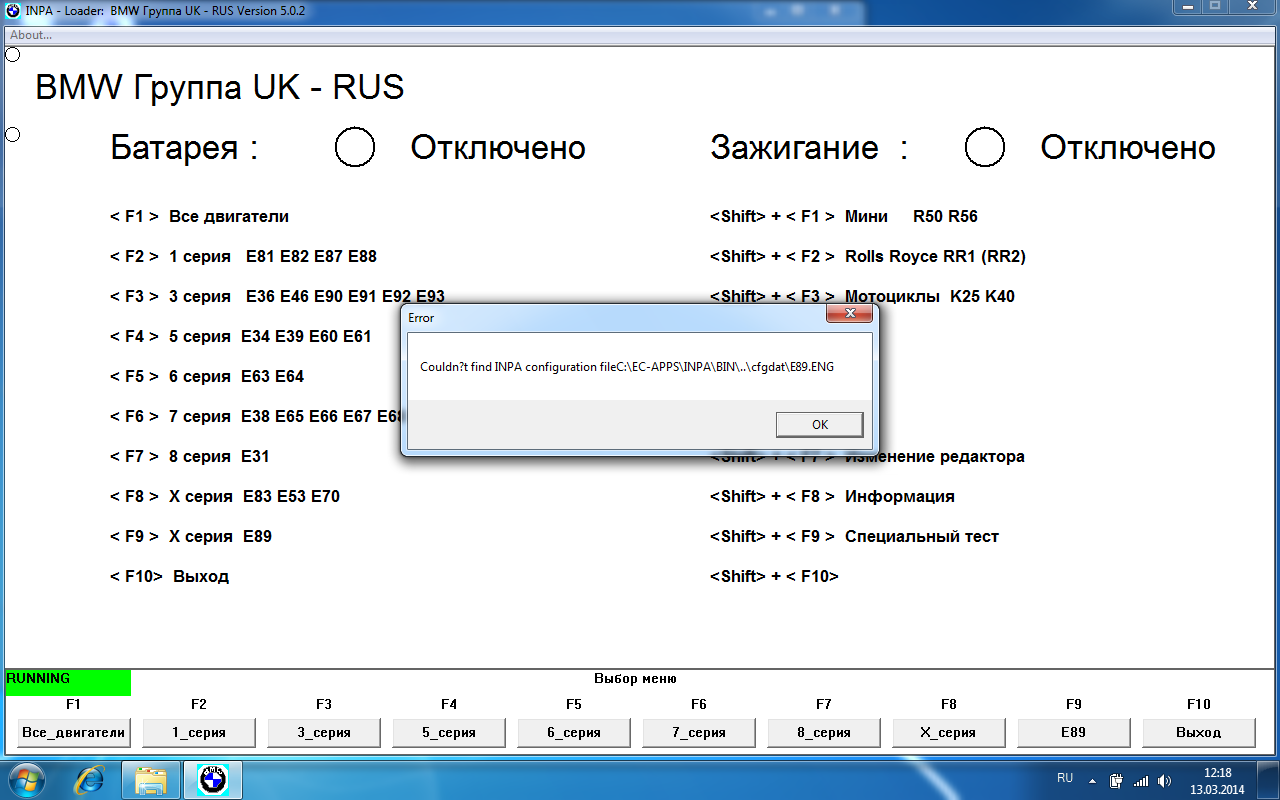The width and height of the screenshot is (1280, 800).
Task: Click the Батарея status indicator circle
Action: [x=355, y=147]
